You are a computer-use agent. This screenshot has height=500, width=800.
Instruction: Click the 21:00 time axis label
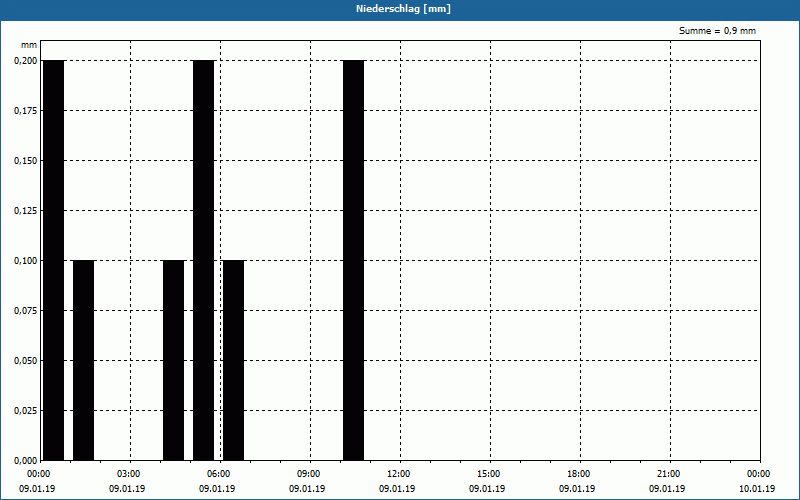(x=668, y=474)
